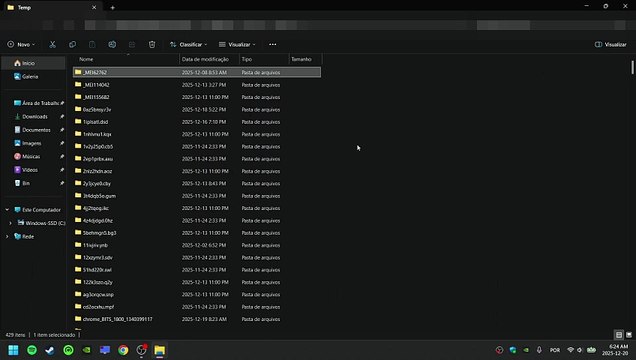The width and height of the screenshot is (636, 360).
Task: Sort by the Nome column header
Action: [x=126, y=59]
